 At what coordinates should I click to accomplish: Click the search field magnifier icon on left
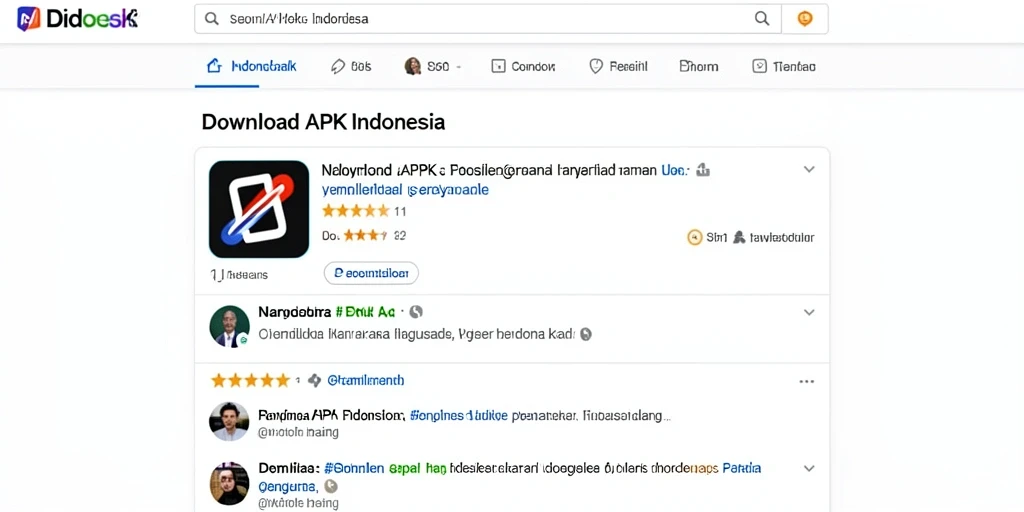pos(212,19)
